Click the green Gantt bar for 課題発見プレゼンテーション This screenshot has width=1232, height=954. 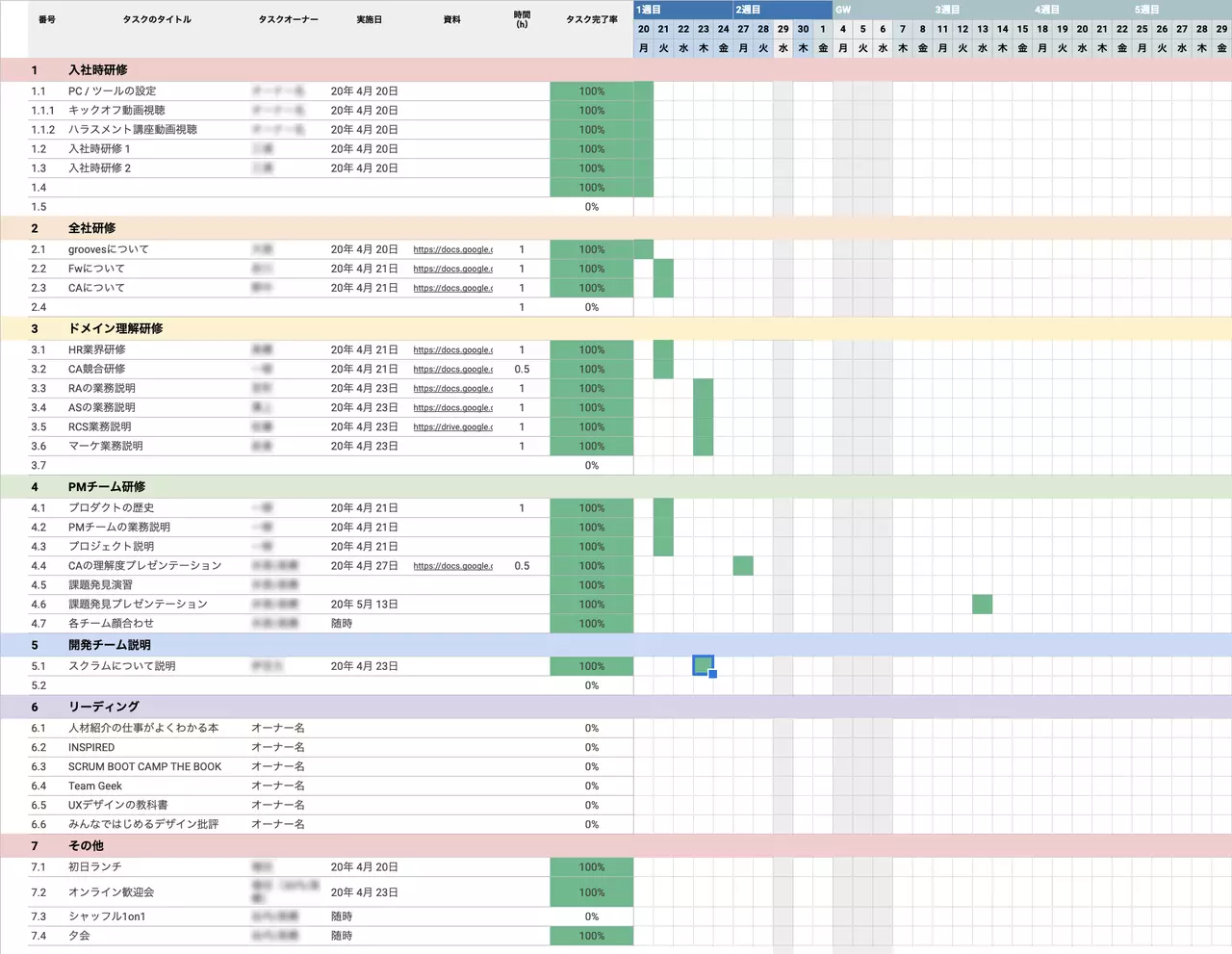pos(982,605)
